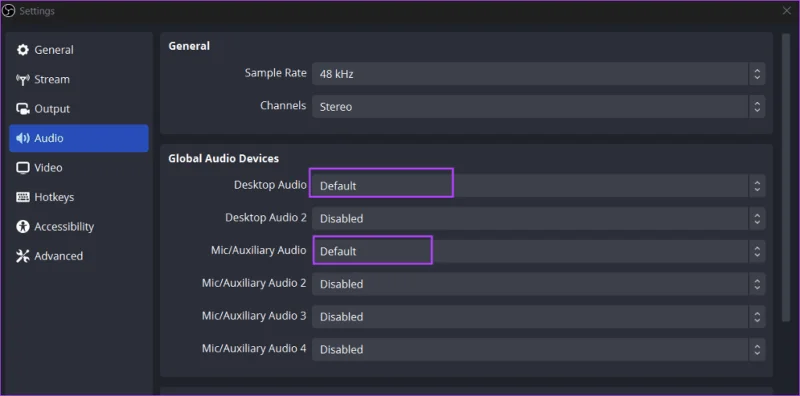Click the Sample Rate label
The height and width of the screenshot is (396, 800).
pyautogui.click(x=276, y=73)
